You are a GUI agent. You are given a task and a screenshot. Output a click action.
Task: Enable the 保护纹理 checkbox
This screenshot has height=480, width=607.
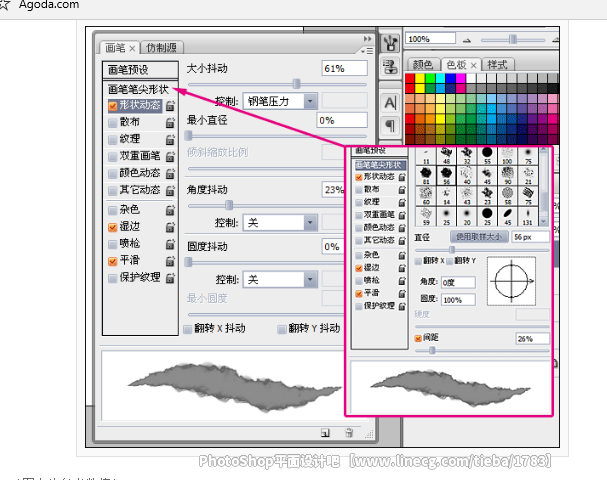[x=113, y=278]
